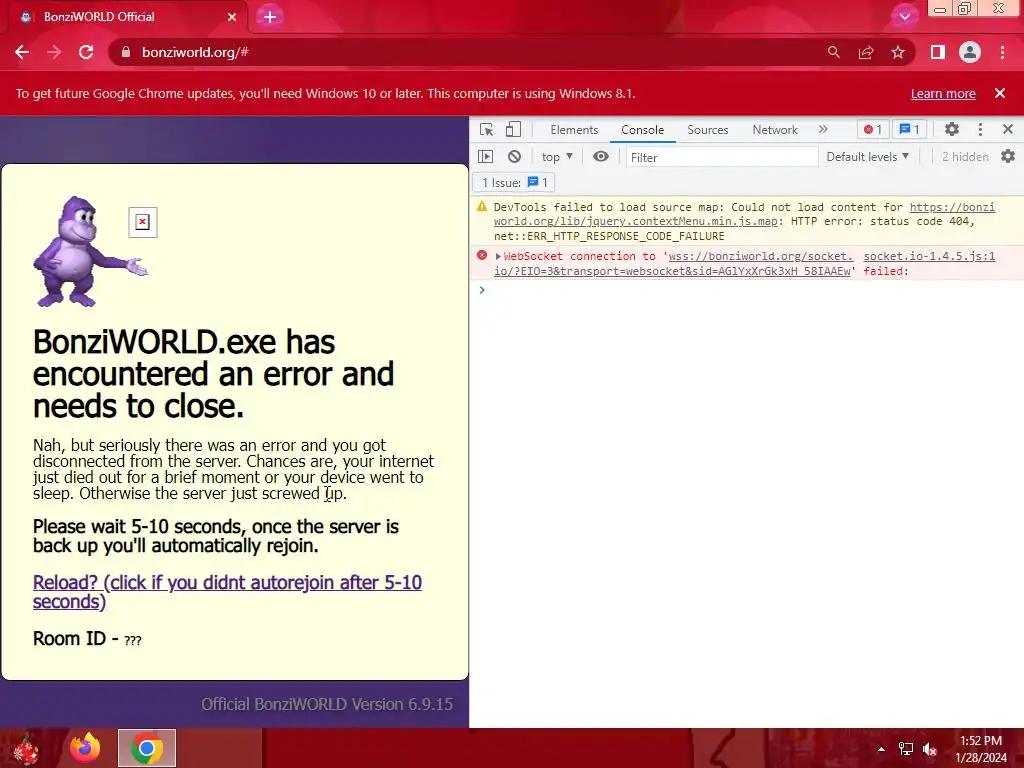Click the live expression eye icon
The image size is (1024, 768).
(601, 157)
